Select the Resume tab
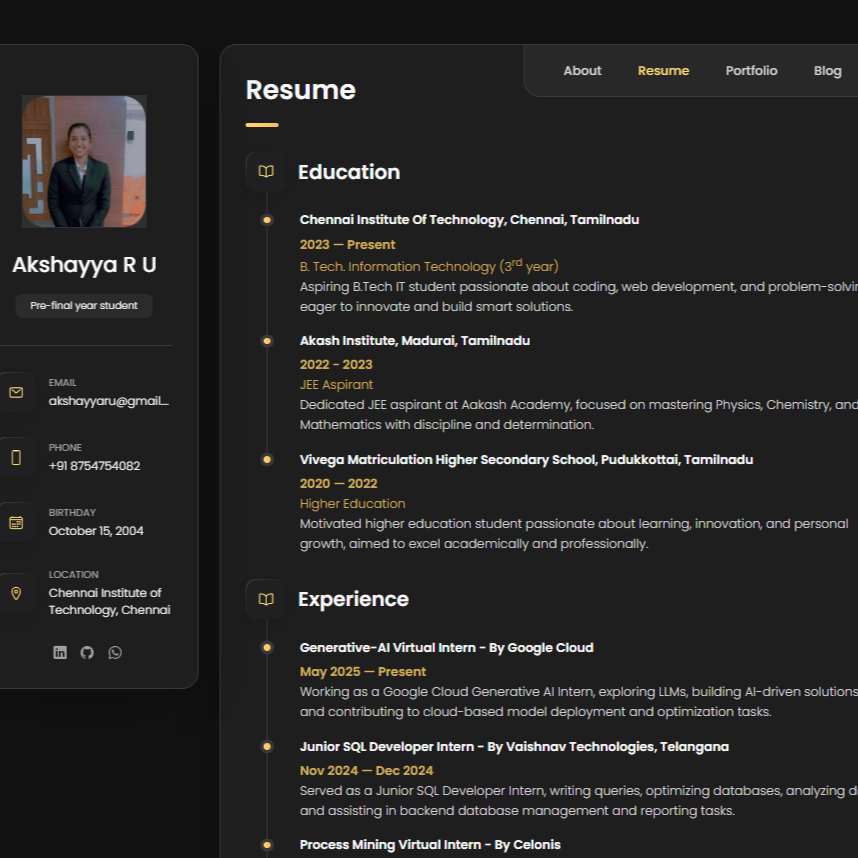This screenshot has height=858, width=858. [x=663, y=71]
